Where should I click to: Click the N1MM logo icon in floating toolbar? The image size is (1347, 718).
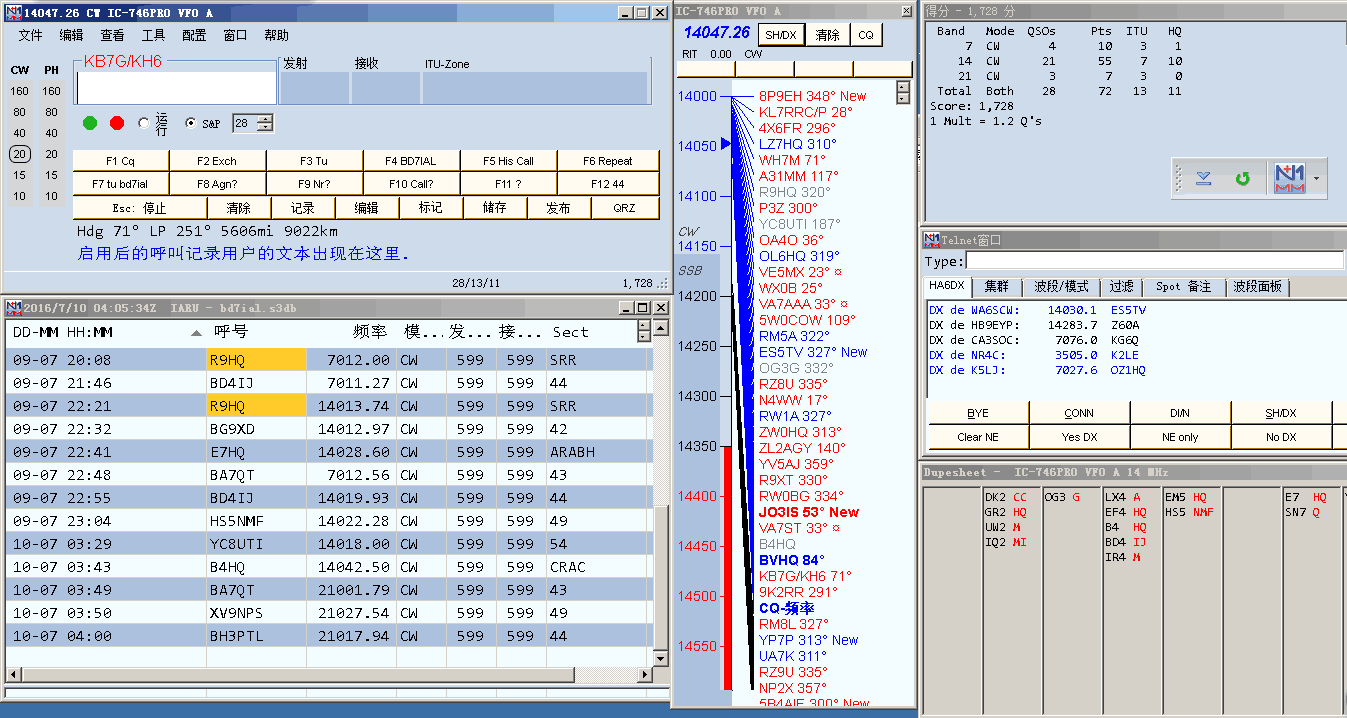click(1290, 179)
